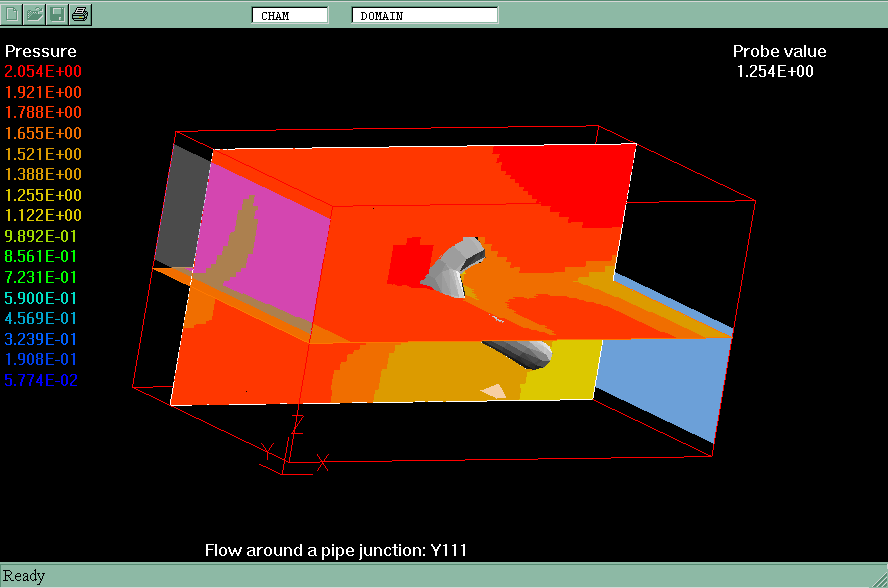This screenshot has height=588, width=888.
Task: Click the 1.255E+00 yellow legend entry
Action: (44, 195)
